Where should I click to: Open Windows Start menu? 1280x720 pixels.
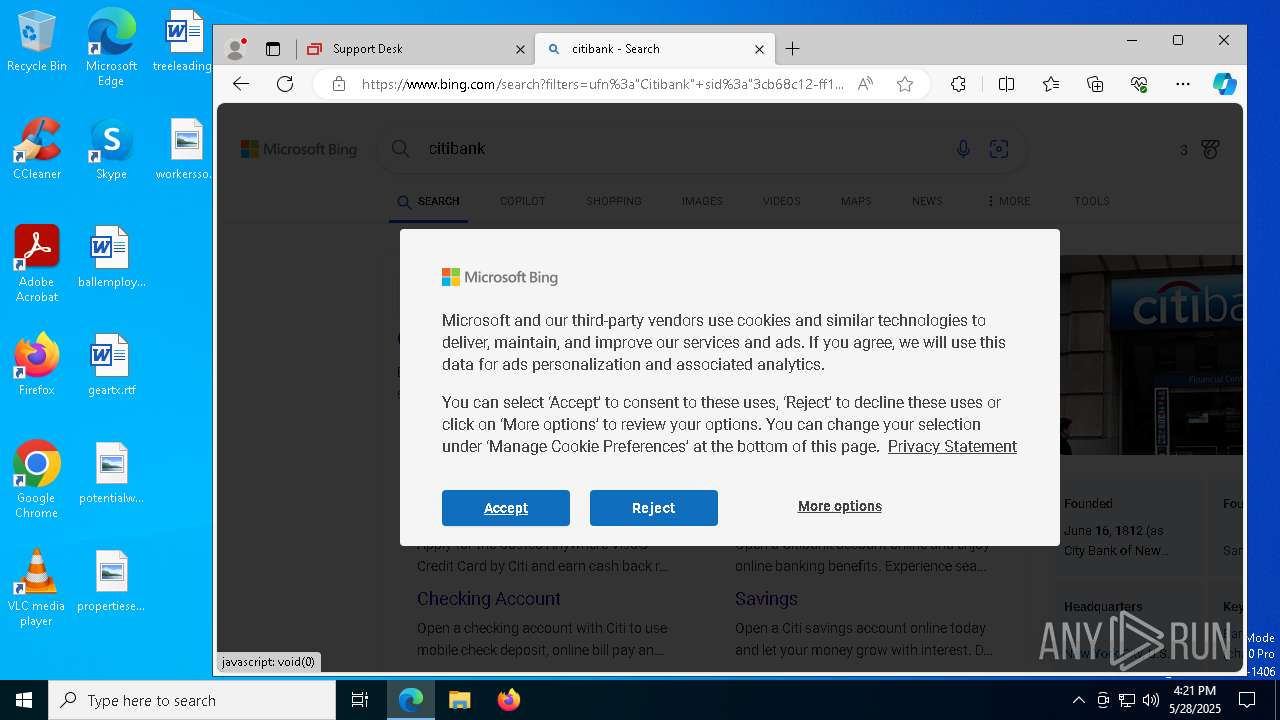24,700
